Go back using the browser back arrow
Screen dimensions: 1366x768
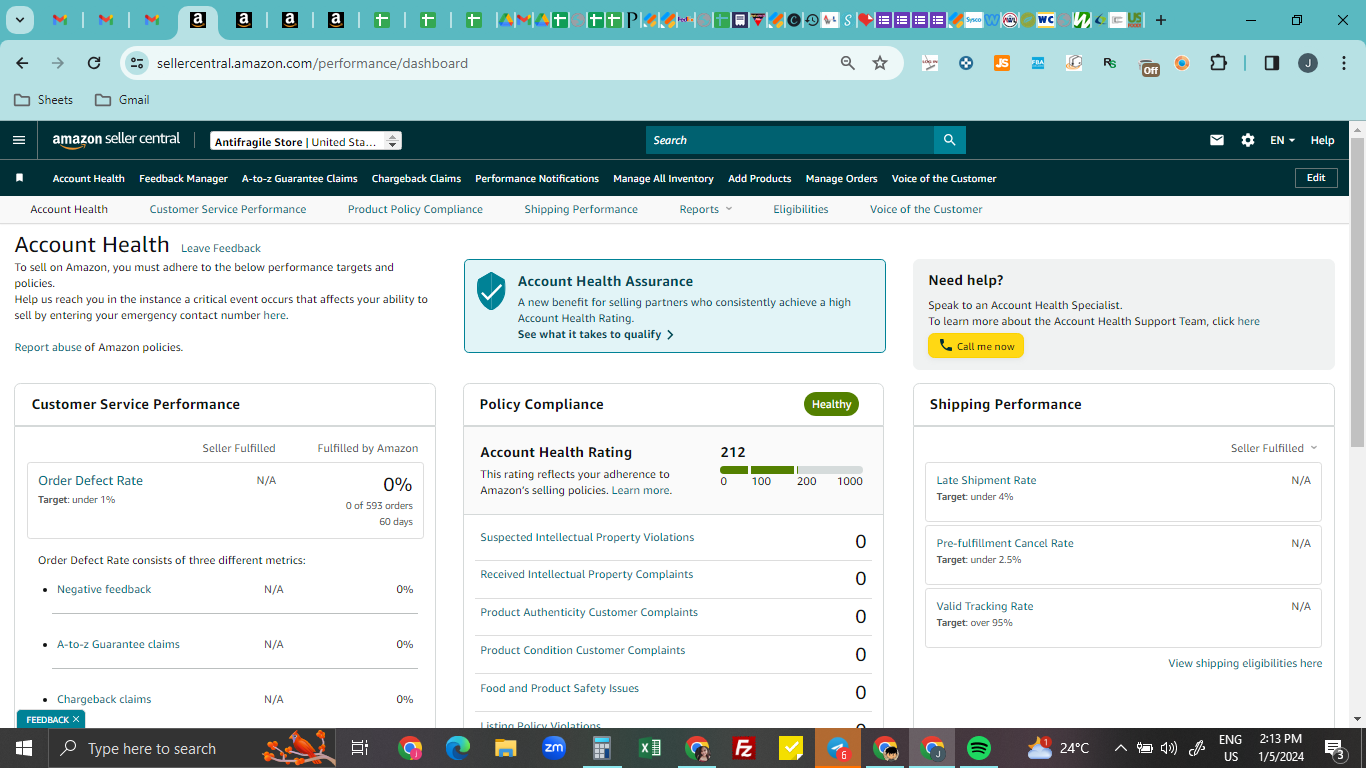tap(22, 63)
